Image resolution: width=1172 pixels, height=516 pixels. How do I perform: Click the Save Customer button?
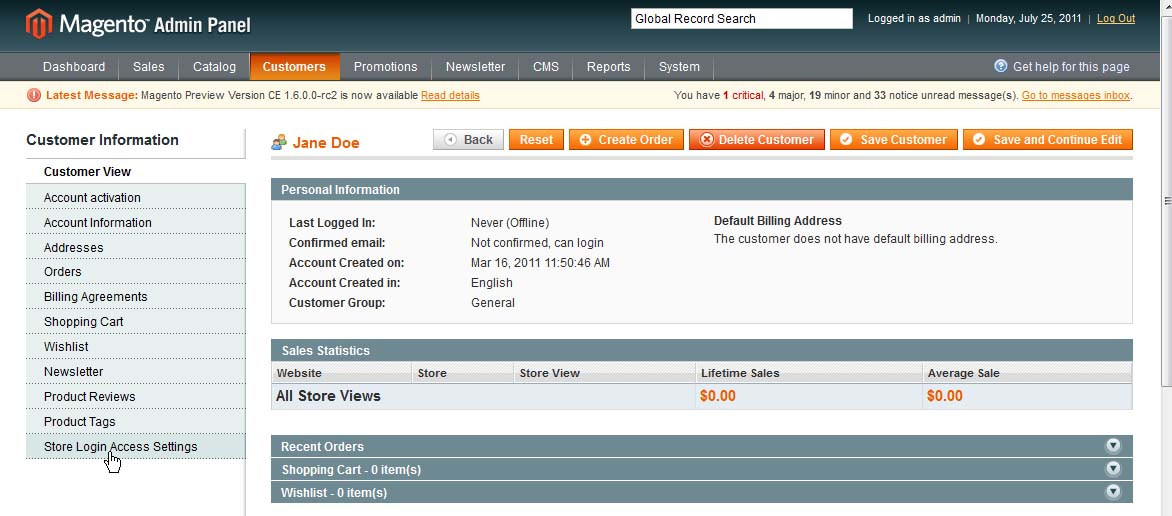coord(894,140)
